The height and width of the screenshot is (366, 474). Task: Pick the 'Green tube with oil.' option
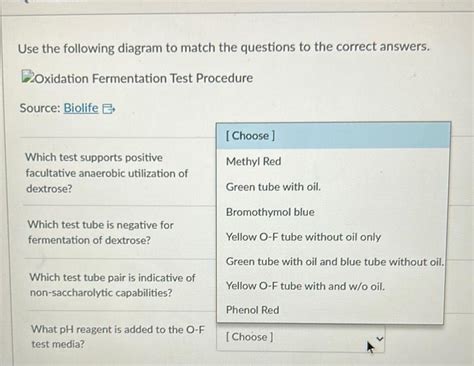pyautogui.click(x=273, y=187)
